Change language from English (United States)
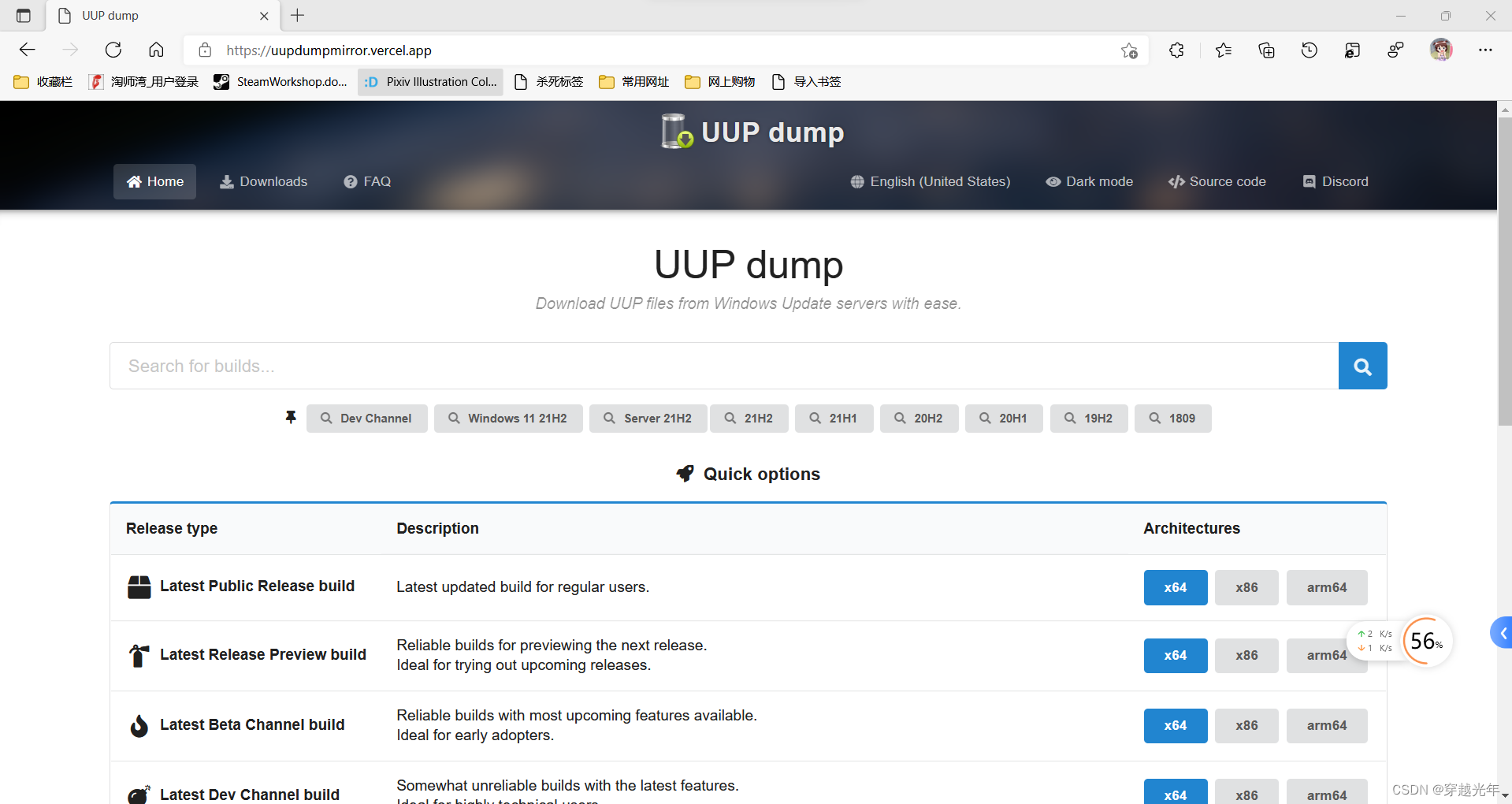1512x804 pixels. tap(931, 181)
